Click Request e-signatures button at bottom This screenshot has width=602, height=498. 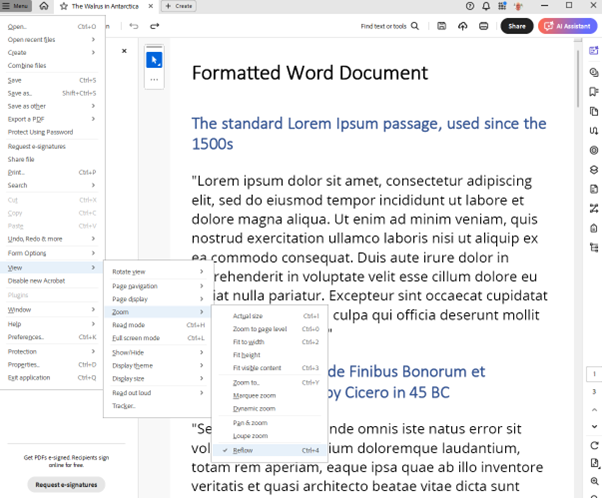pos(66,485)
